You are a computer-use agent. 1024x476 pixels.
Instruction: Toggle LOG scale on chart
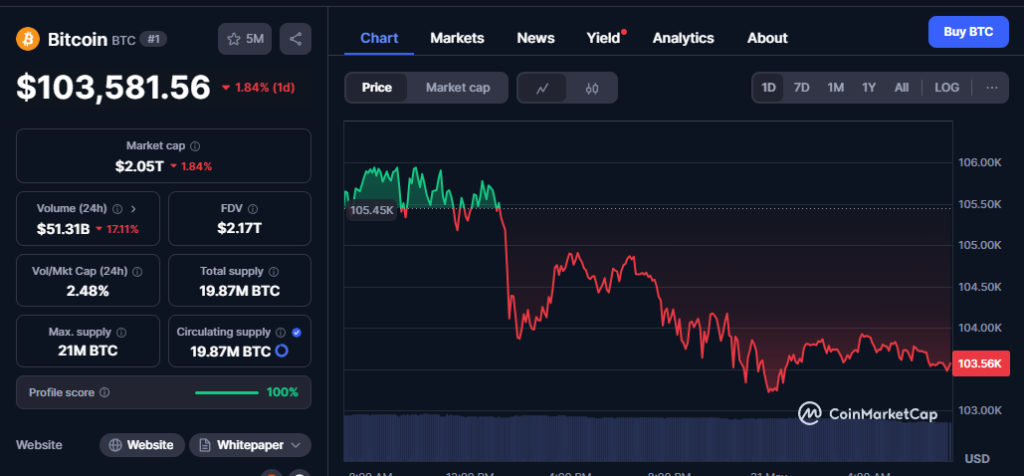[946, 87]
